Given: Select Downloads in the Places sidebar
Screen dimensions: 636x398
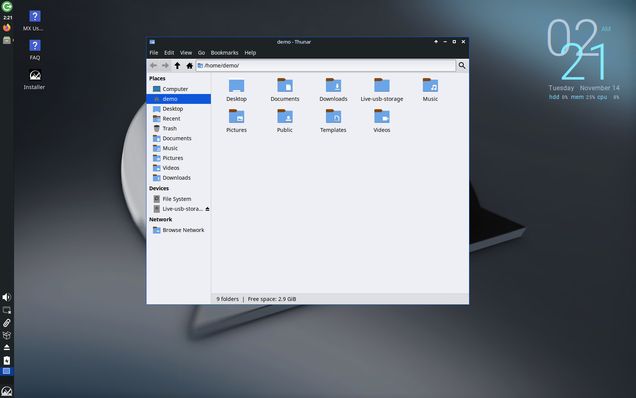Looking at the screenshot, I should (178, 178).
